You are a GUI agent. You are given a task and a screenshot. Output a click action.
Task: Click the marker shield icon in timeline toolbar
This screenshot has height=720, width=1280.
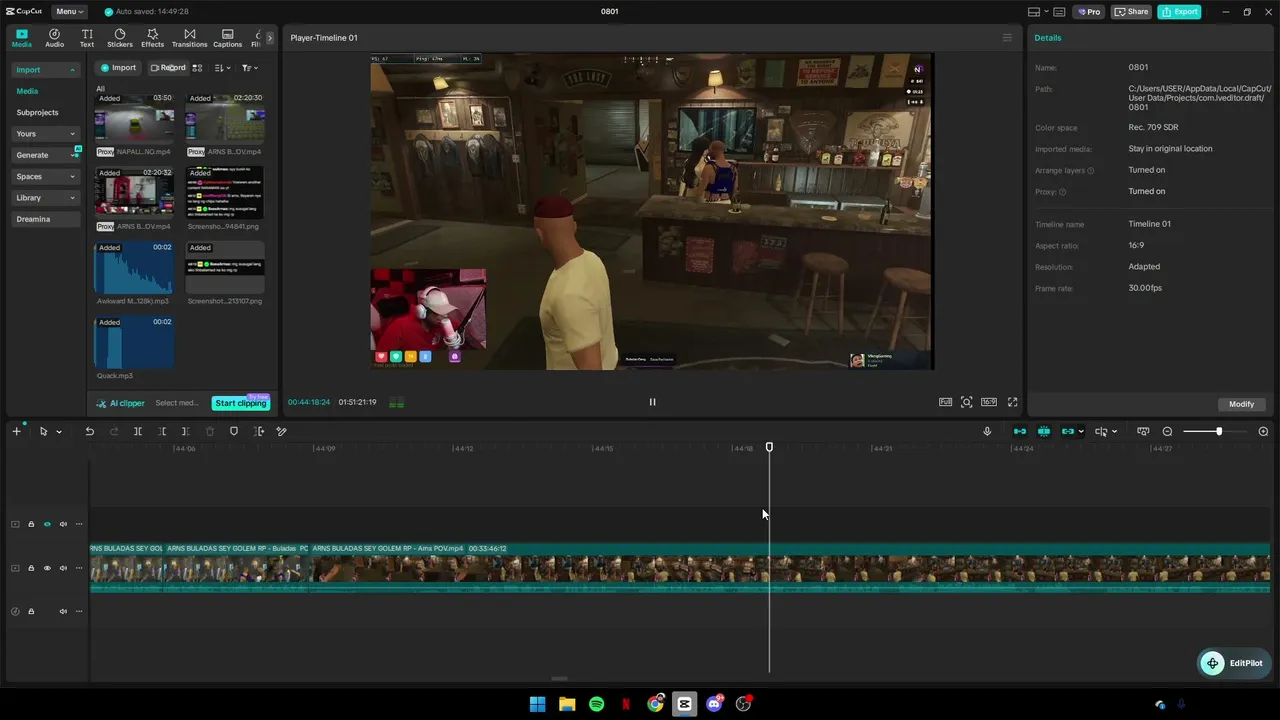[234, 431]
